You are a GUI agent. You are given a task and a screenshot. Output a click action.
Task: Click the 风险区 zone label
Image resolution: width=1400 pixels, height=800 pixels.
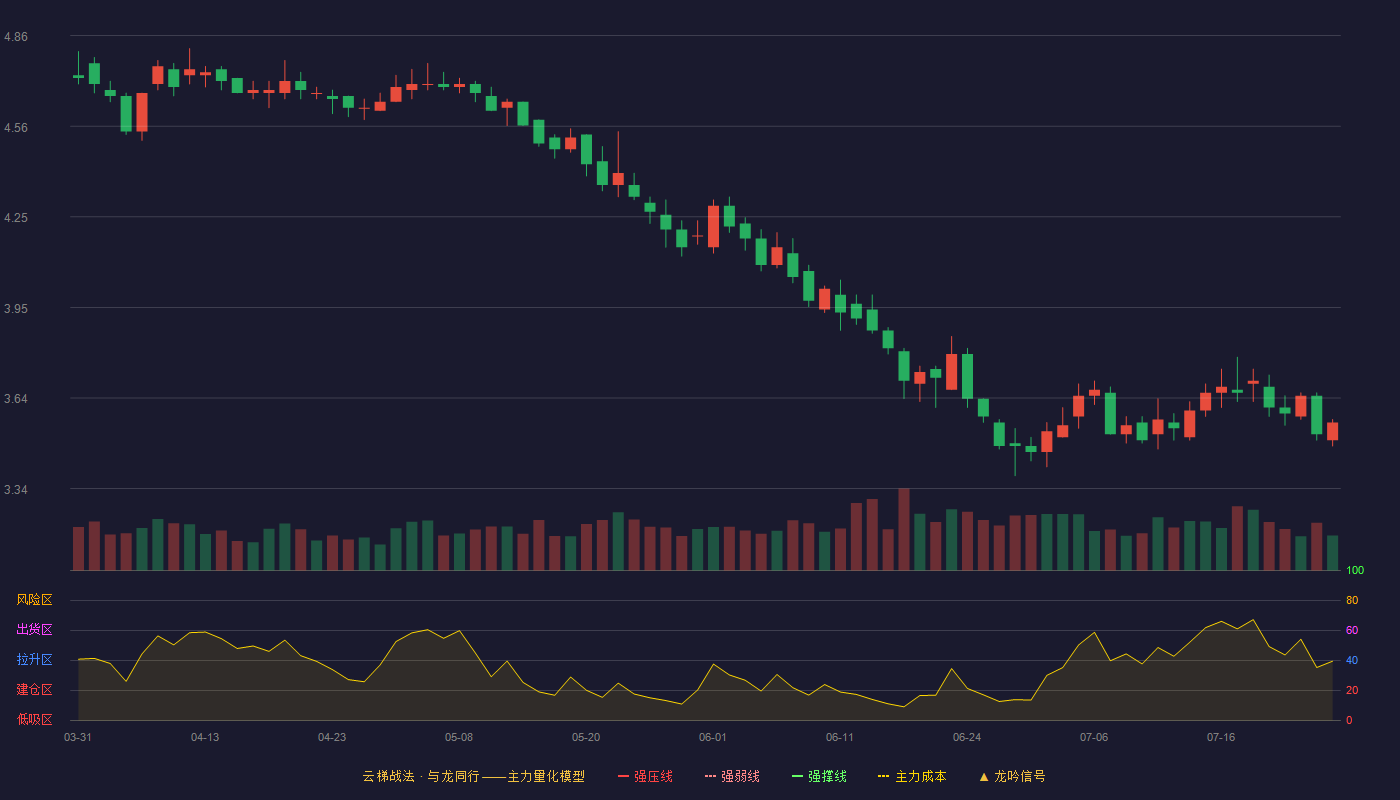pos(34,600)
